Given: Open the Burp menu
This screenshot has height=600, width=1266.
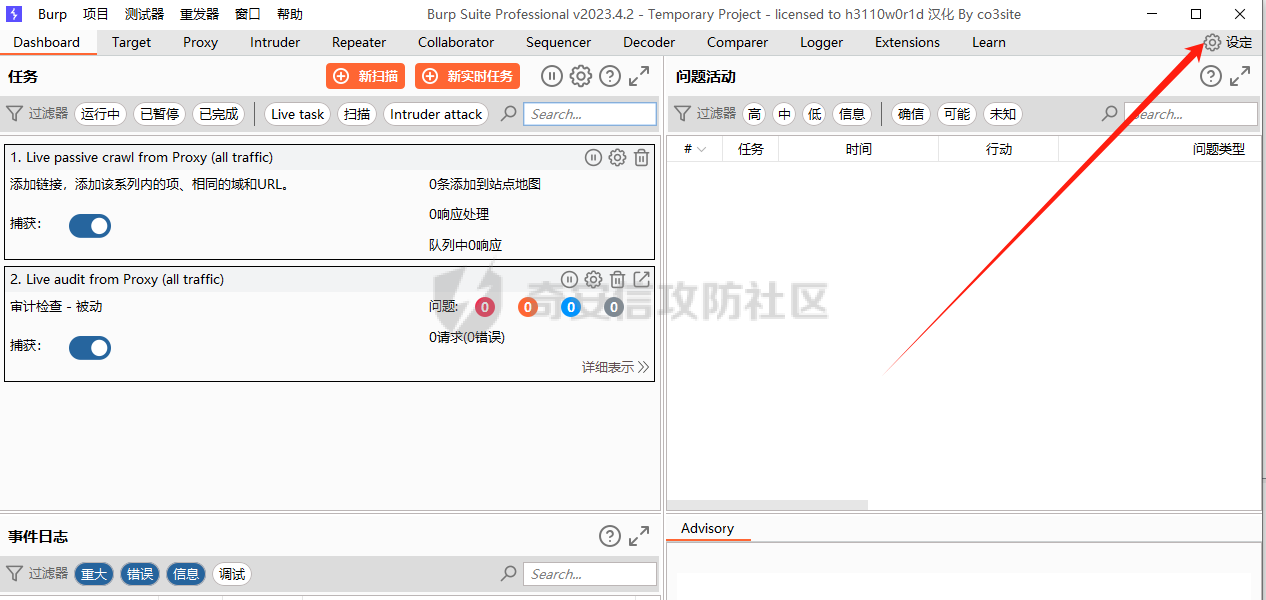Looking at the screenshot, I should coord(52,14).
